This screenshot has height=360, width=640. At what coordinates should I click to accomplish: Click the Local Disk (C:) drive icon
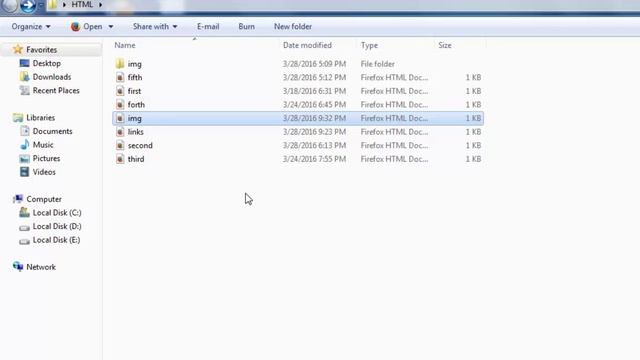(24, 212)
